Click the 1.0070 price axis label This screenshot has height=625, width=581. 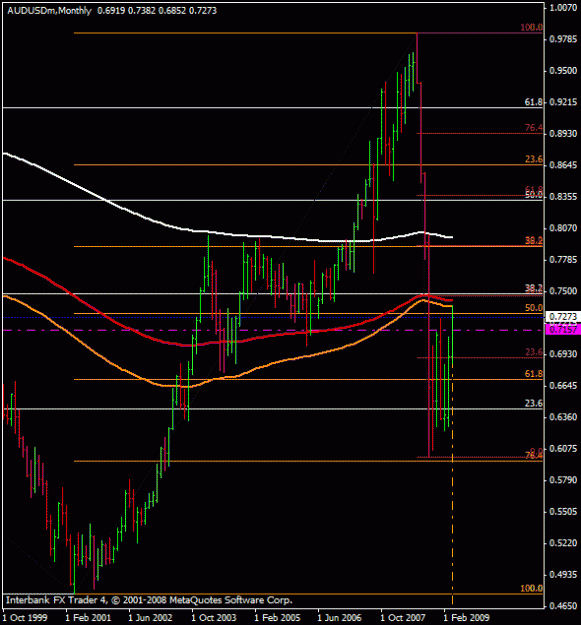563,8
